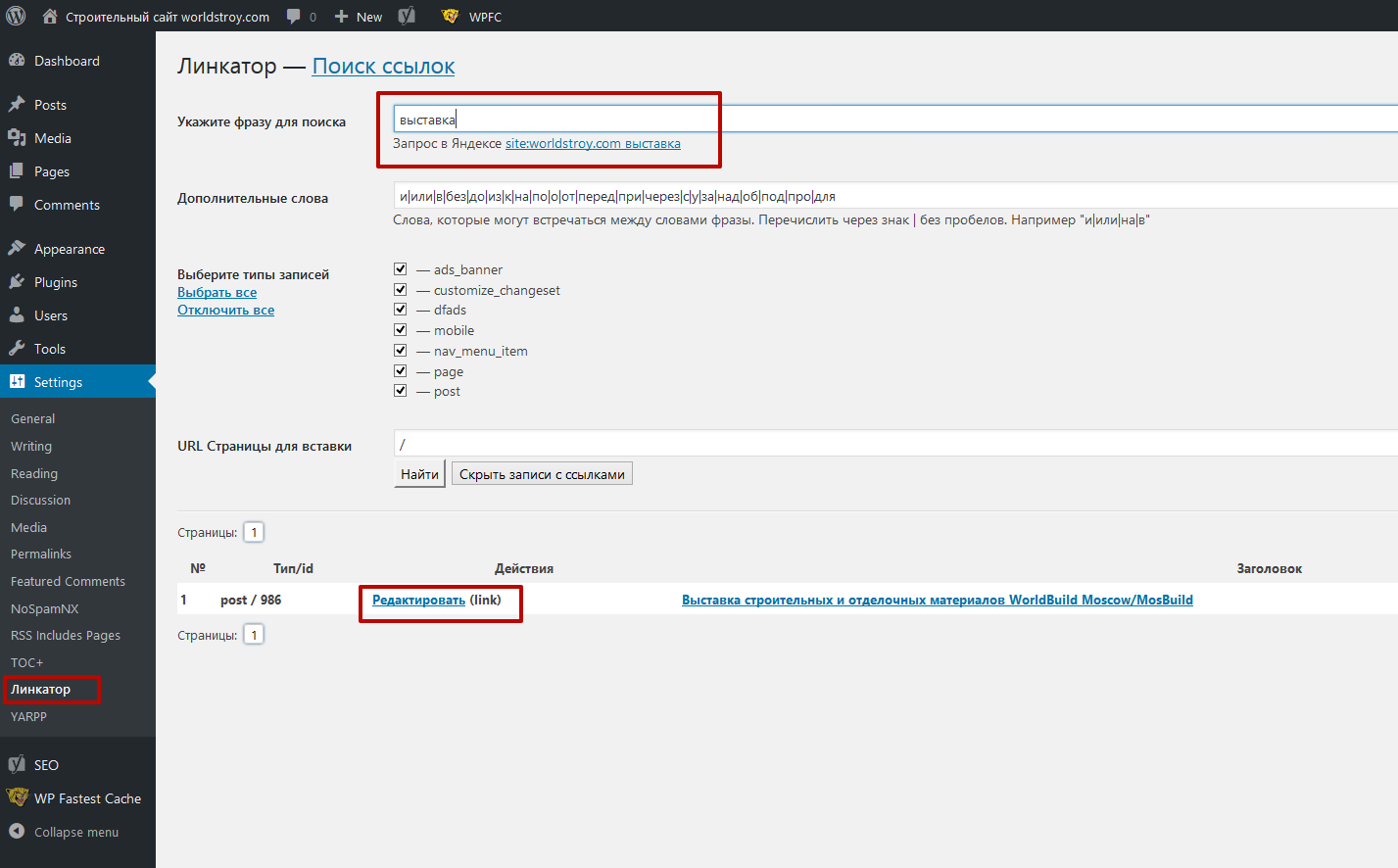The width and height of the screenshot is (1398, 868).
Task: Open Discussion settings submenu
Action: point(40,500)
